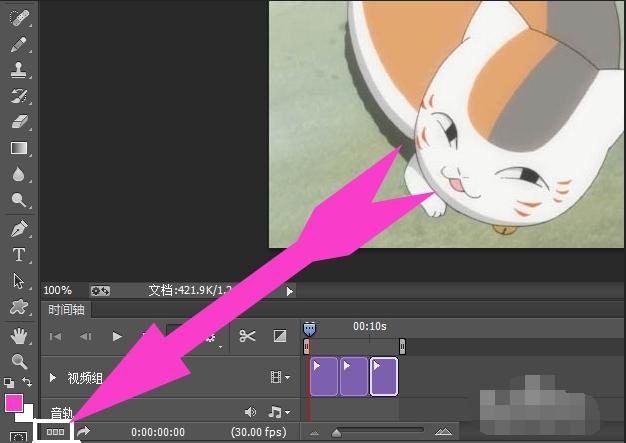The image size is (626, 443).
Task: Open the video group filmstrip dropdown
Action: (x=280, y=378)
